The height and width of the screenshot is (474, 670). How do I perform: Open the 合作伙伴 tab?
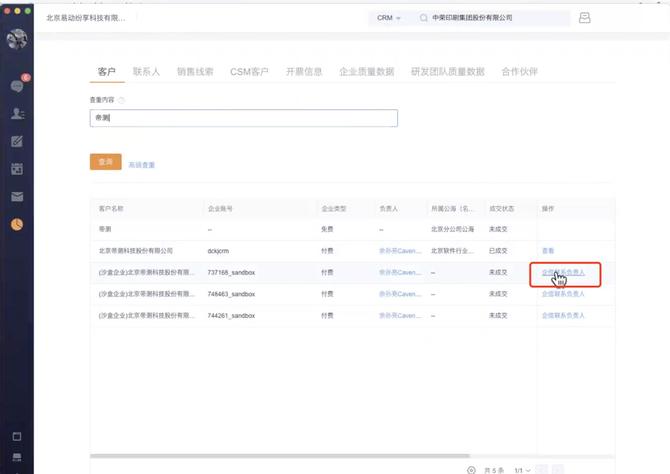click(519, 72)
